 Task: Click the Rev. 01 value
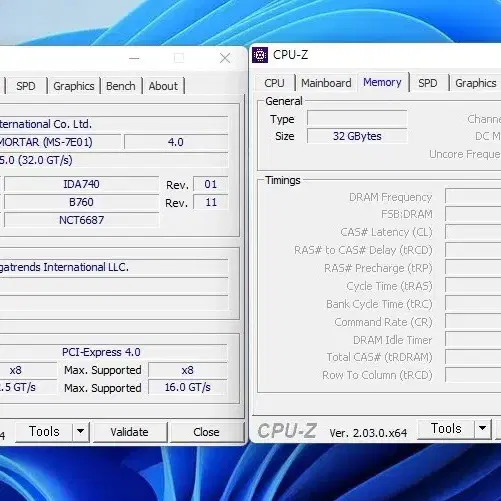[x=211, y=184]
